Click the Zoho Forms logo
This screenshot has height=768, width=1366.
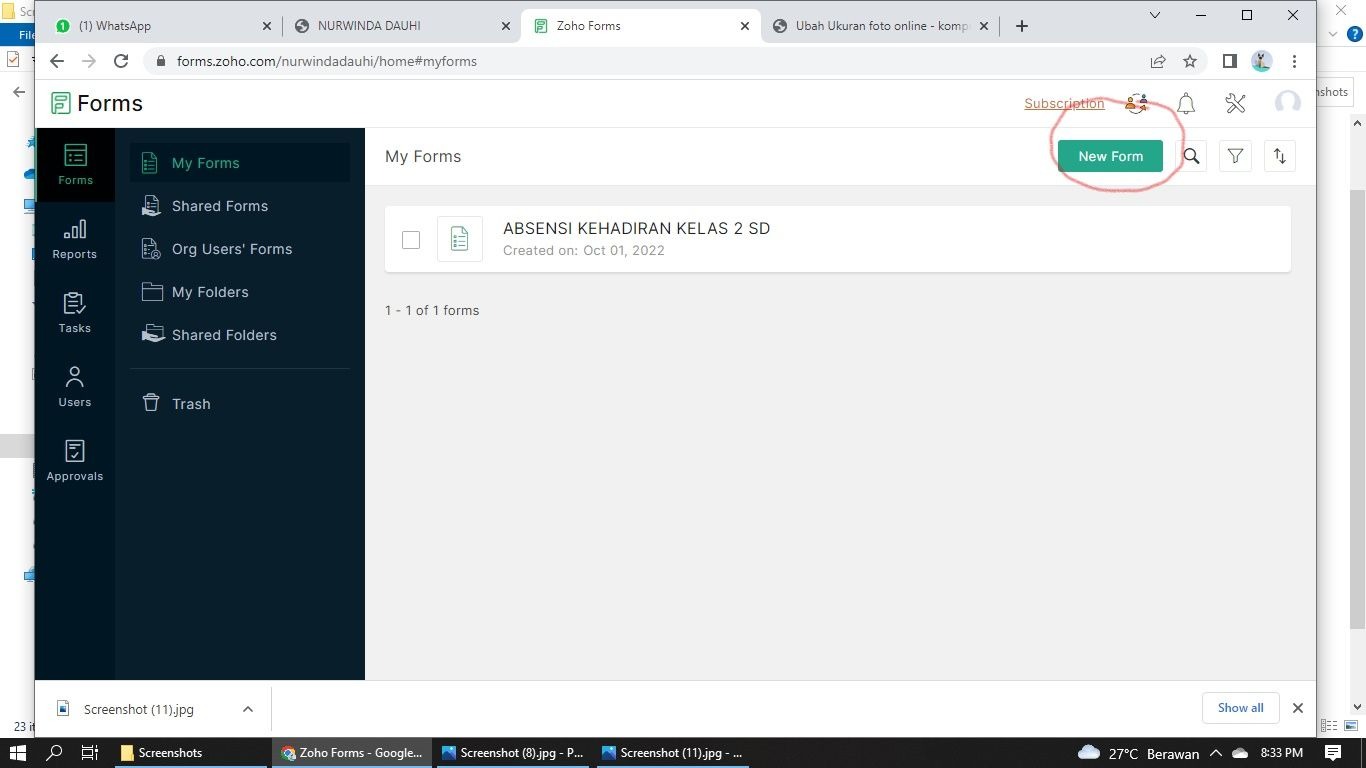click(x=97, y=103)
